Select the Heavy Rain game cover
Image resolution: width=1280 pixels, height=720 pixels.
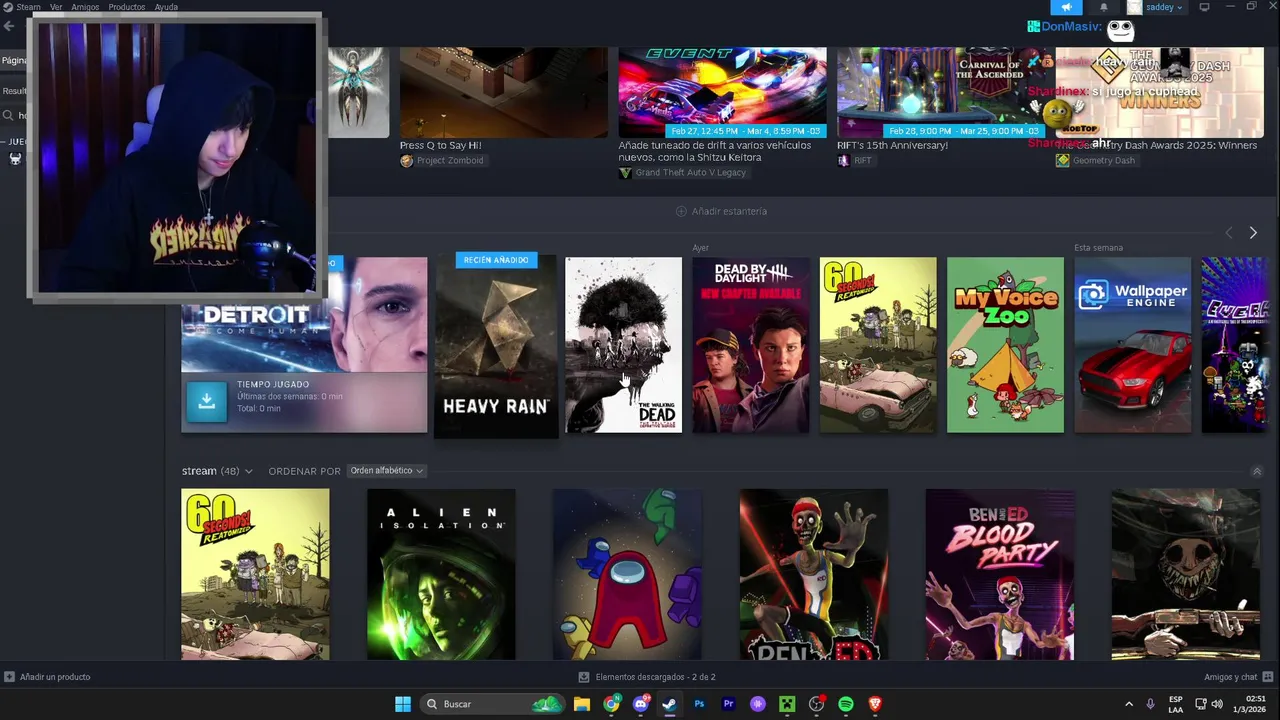pos(496,345)
